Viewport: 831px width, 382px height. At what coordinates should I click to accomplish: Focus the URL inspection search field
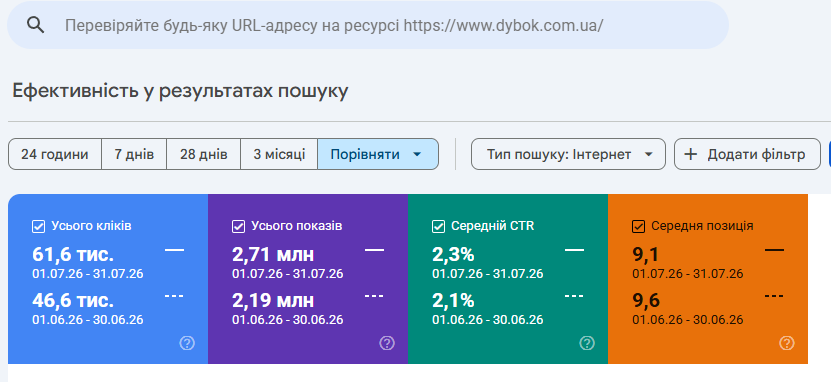click(x=368, y=25)
